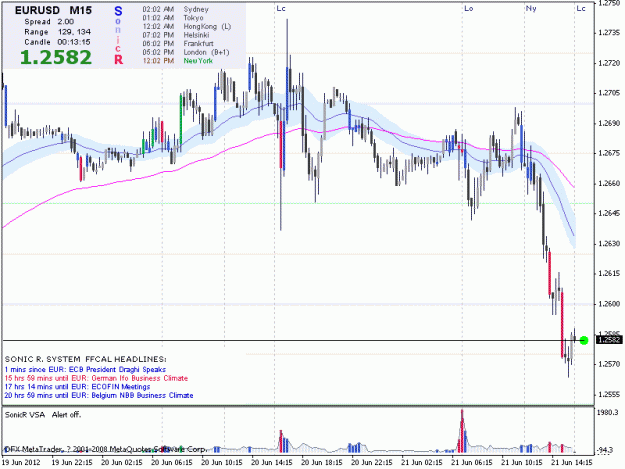Click the 19 Jun 22:15 time label
Viewport: 625px width, 469px height.
point(72,463)
